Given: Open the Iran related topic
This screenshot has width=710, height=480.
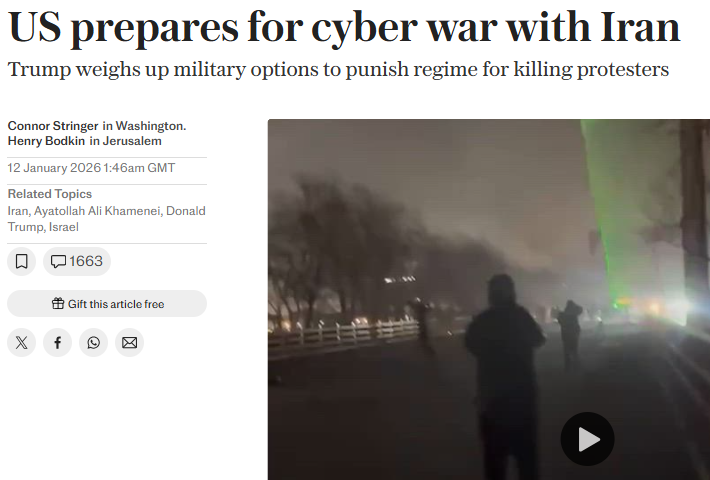Looking at the screenshot, I should [18, 211].
